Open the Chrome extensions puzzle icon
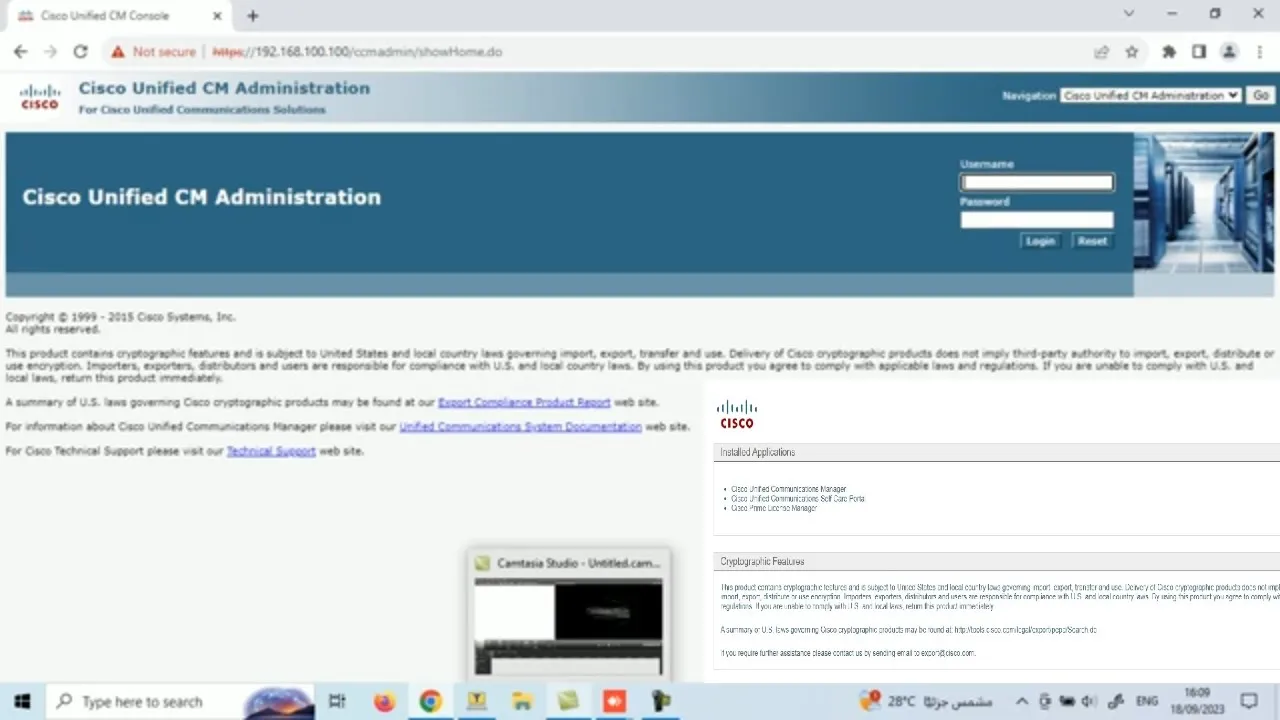 coord(1168,52)
